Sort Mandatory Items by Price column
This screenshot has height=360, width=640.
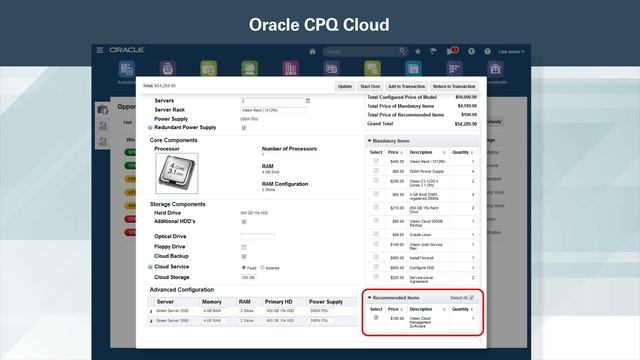tap(395, 152)
